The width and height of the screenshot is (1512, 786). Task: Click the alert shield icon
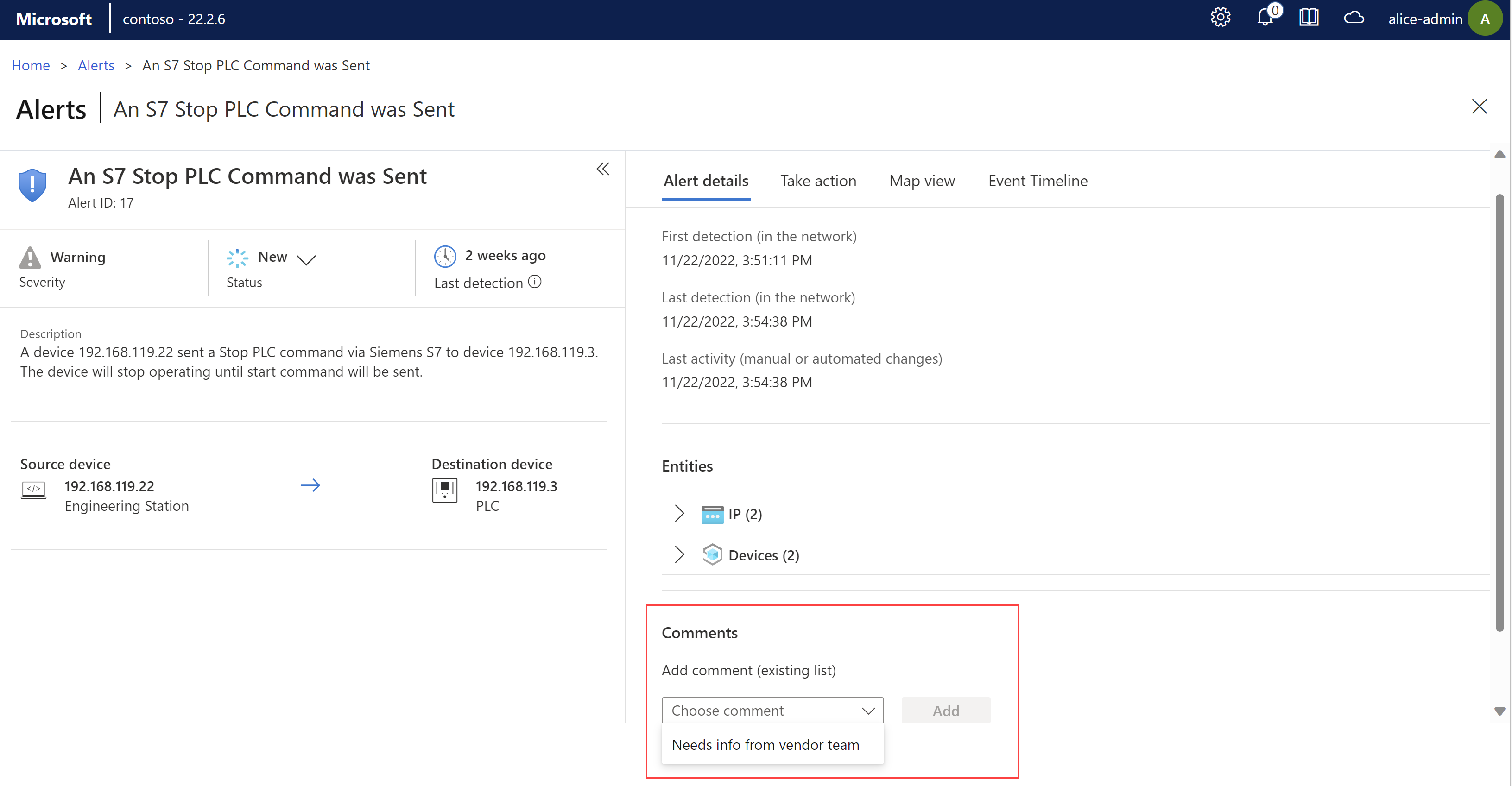click(32, 184)
